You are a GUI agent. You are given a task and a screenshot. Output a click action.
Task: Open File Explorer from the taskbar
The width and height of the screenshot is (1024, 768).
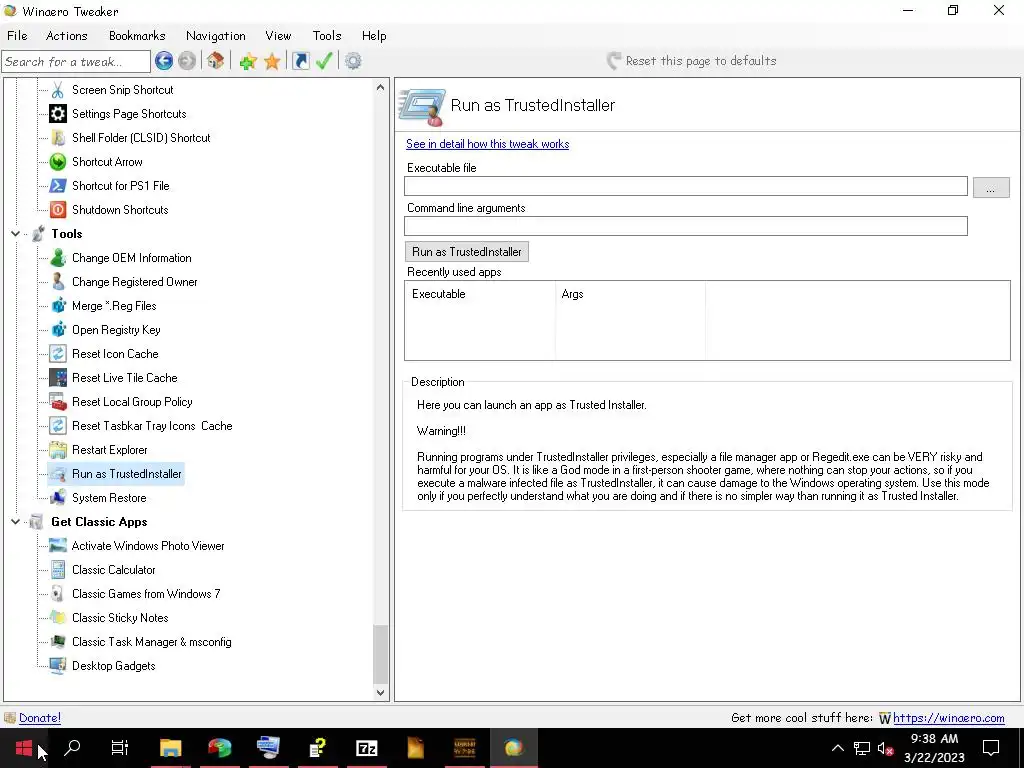pyautogui.click(x=170, y=748)
